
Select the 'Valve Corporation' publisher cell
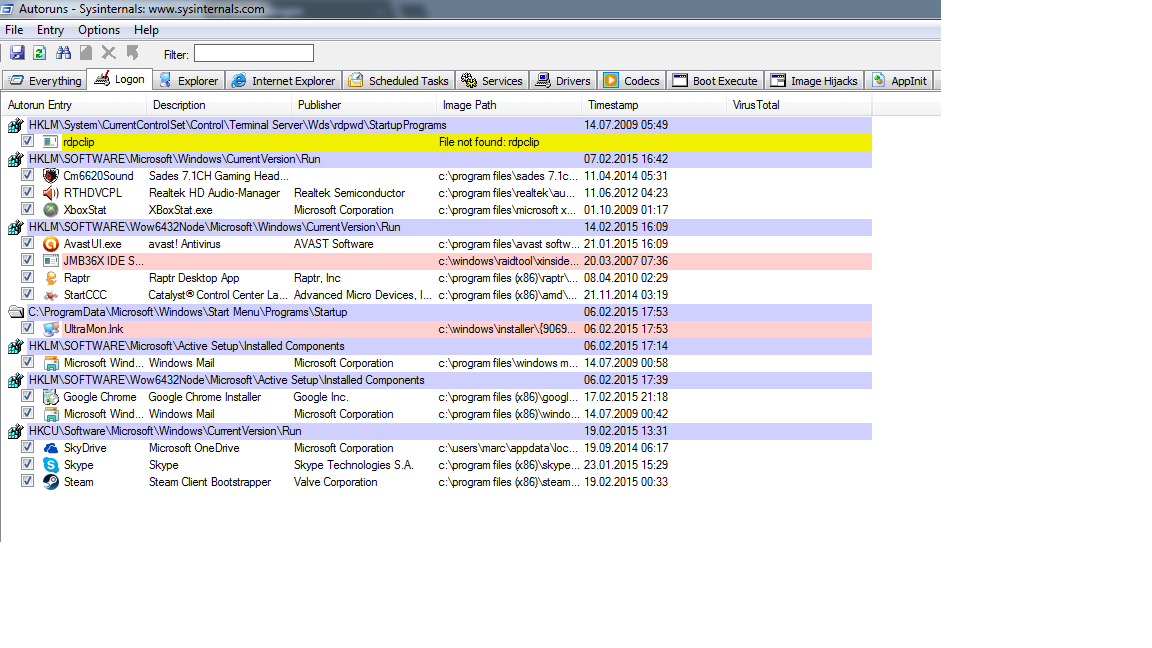pos(336,482)
